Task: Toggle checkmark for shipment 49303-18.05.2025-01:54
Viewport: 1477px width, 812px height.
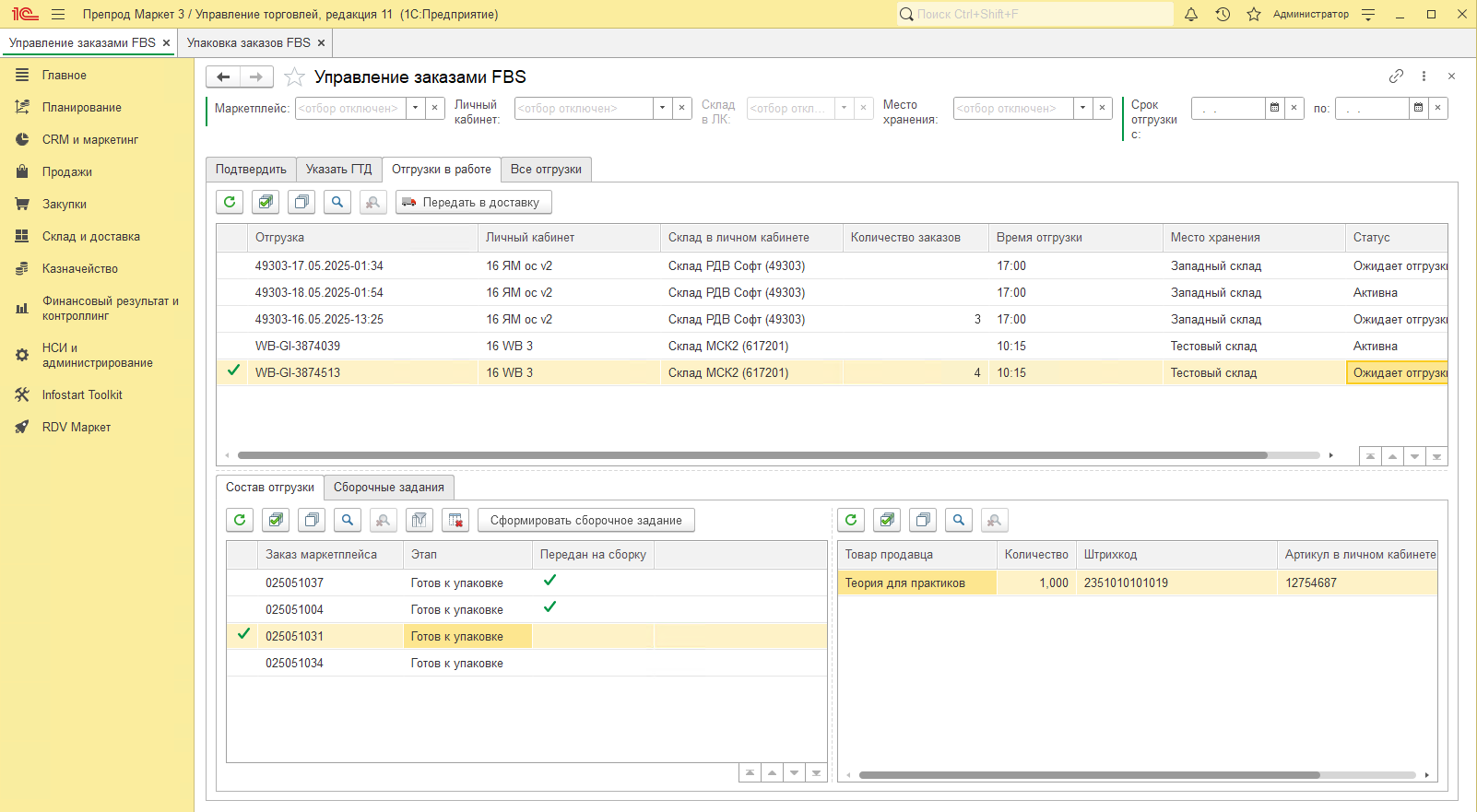Action: click(x=233, y=292)
